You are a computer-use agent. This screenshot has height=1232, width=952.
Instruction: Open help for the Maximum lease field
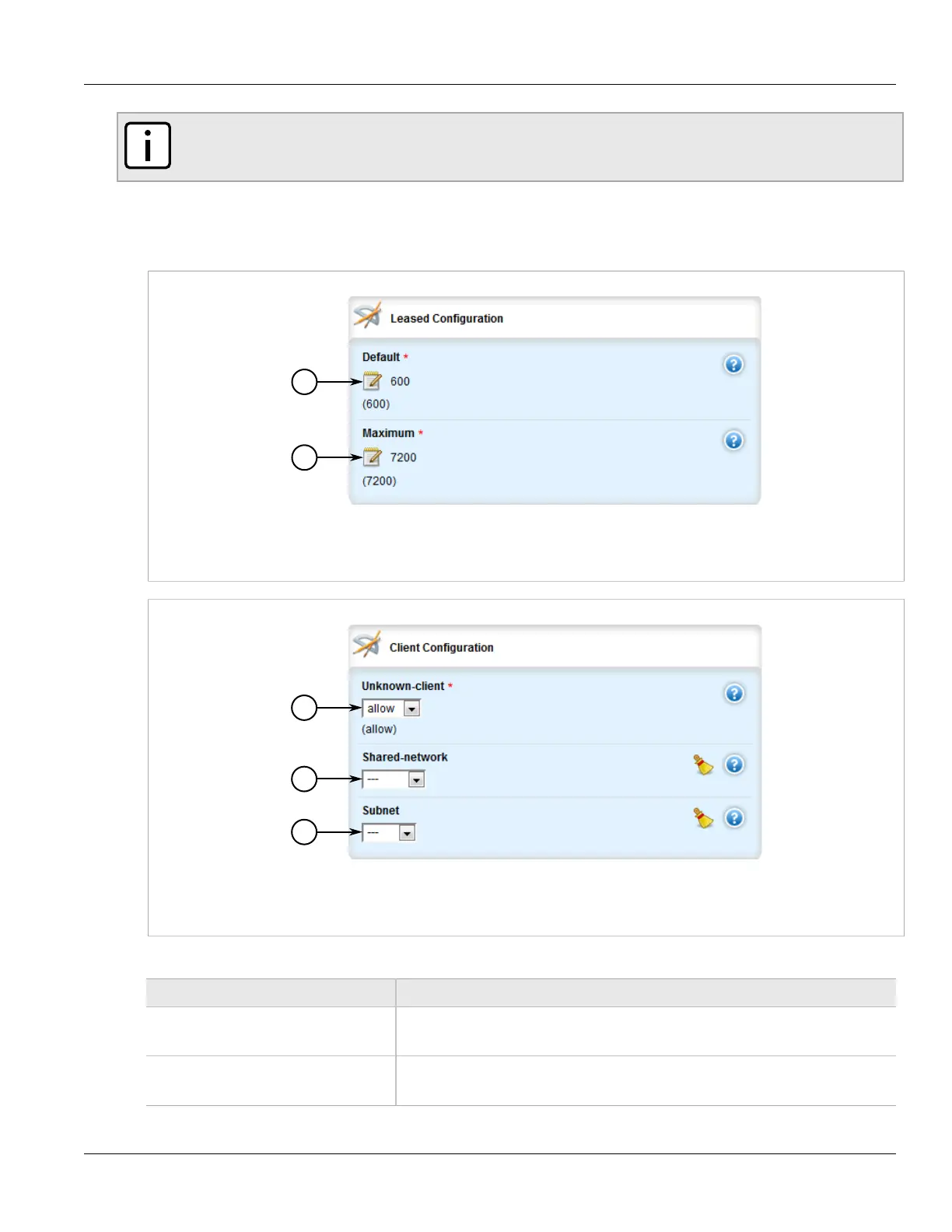733,441
